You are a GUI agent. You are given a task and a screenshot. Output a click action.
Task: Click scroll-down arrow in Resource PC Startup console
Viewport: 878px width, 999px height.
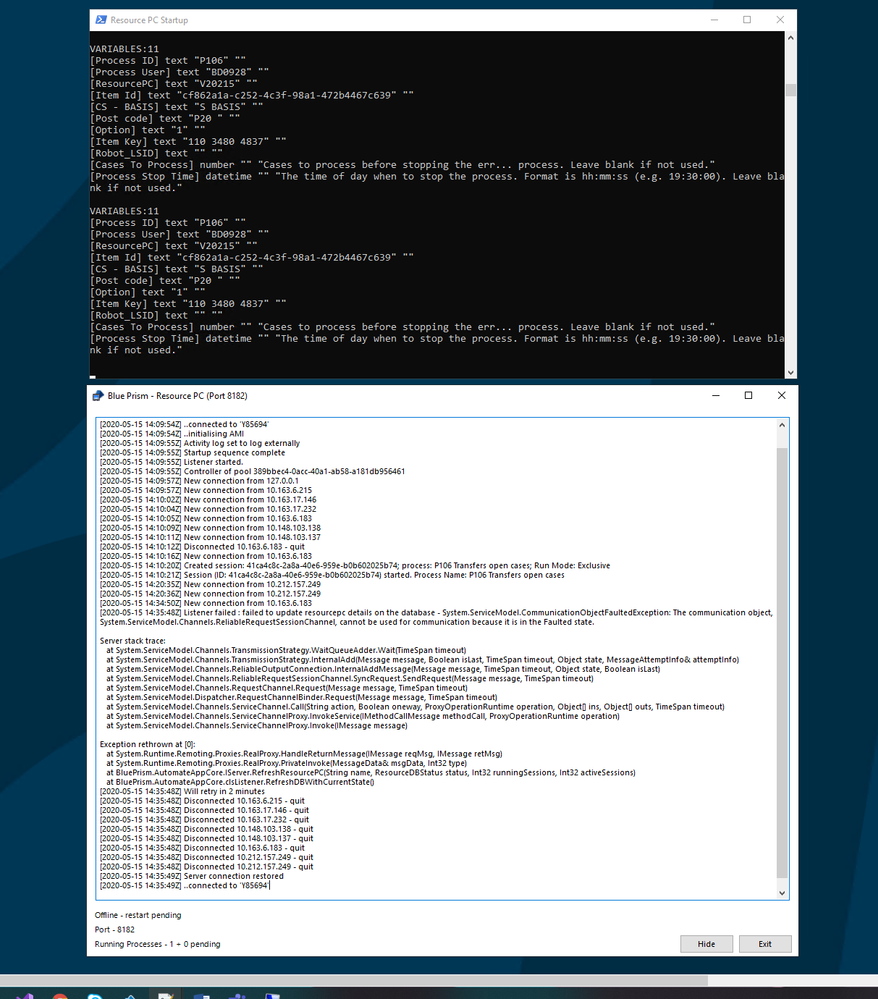coord(791,373)
